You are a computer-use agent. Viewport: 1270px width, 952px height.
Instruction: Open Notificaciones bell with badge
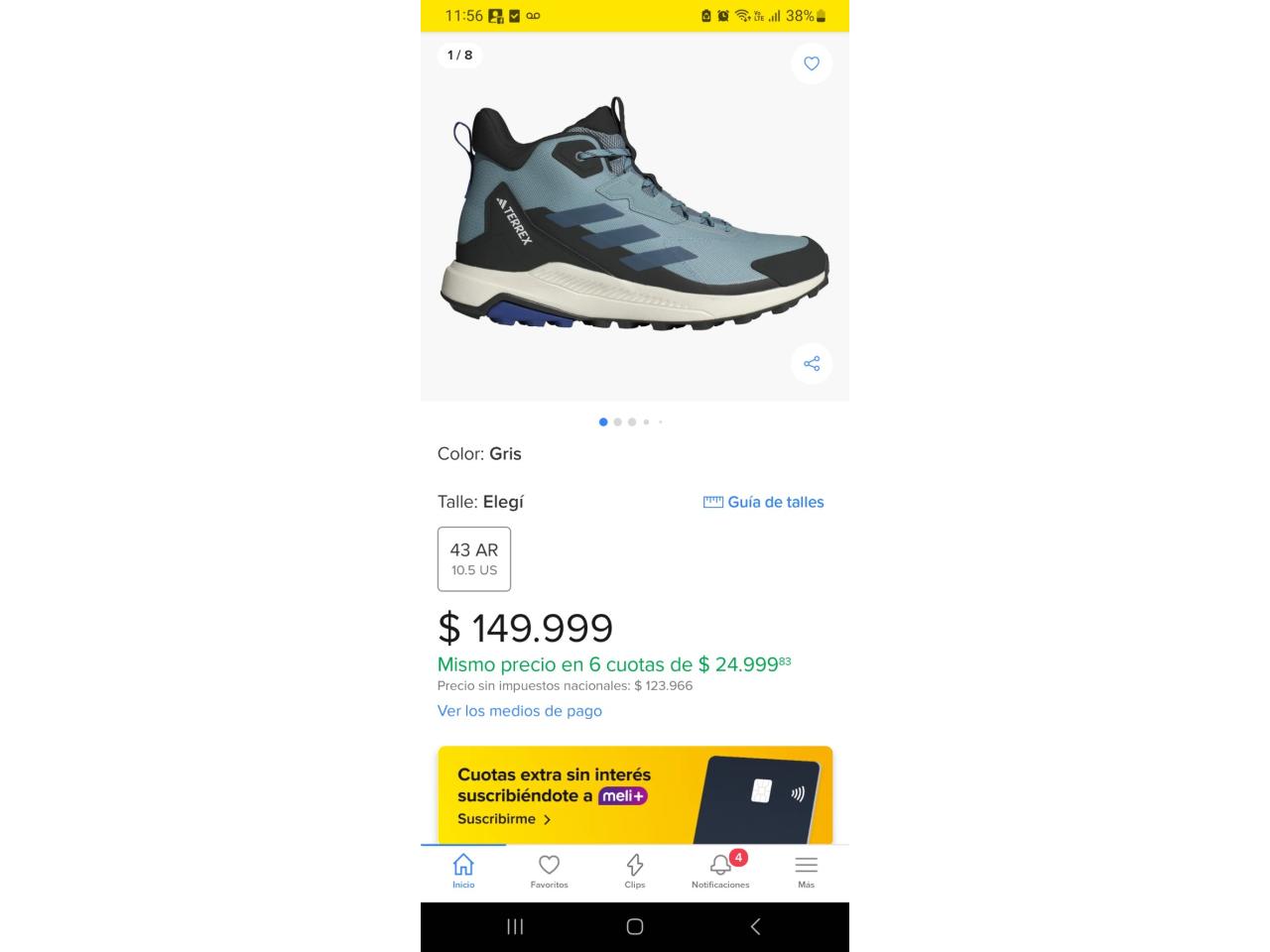coord(720,872)
